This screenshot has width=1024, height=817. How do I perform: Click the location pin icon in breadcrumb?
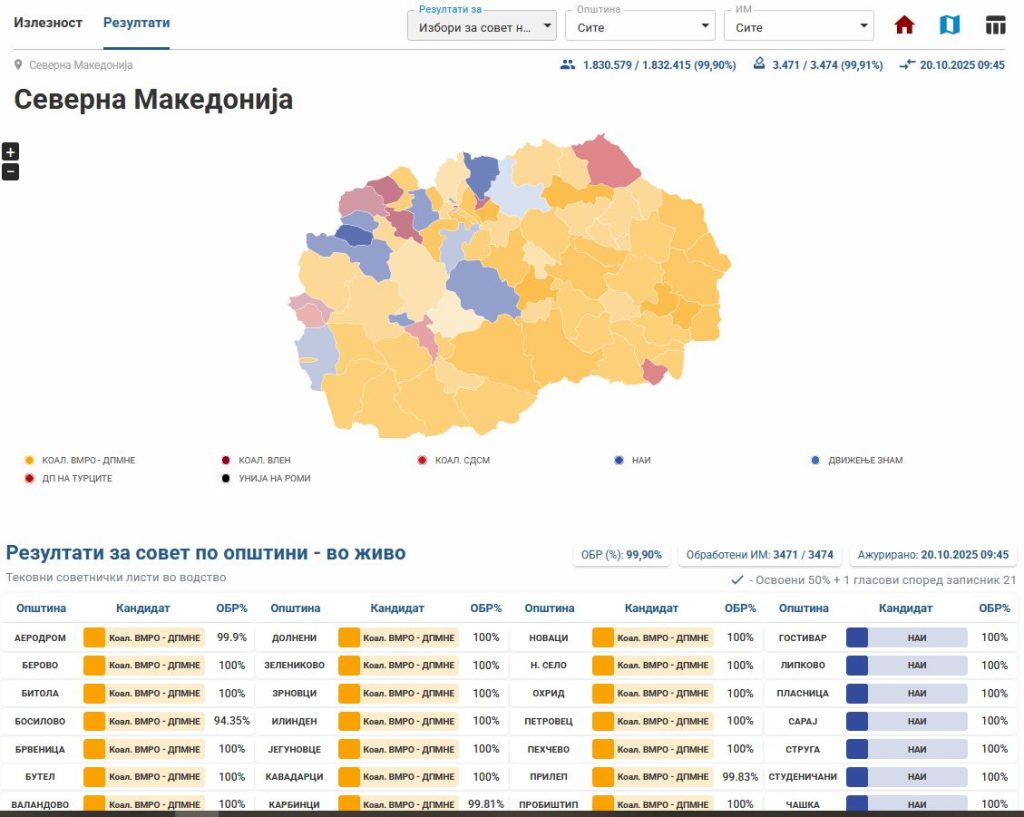tap(19, 65)
